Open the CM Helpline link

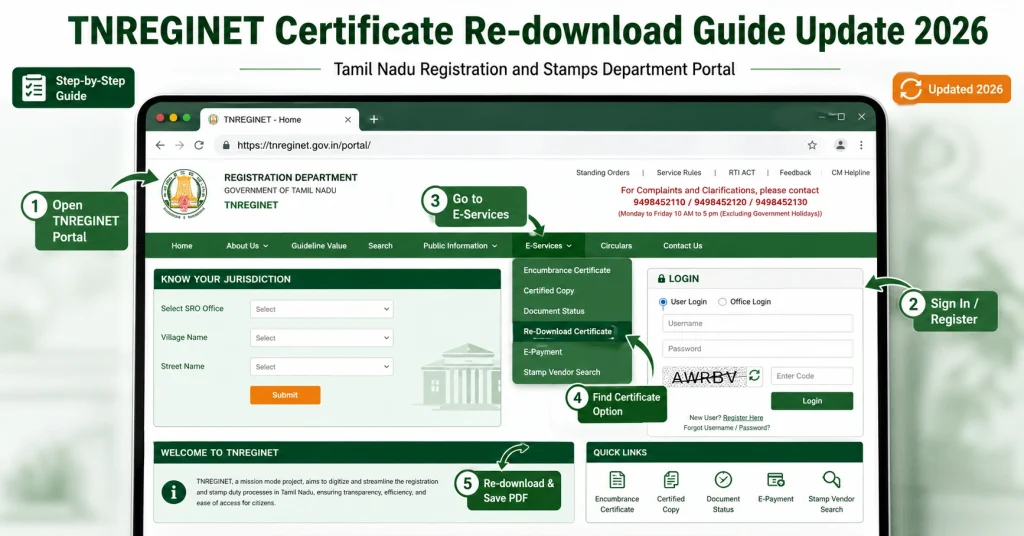pos(850,172)
